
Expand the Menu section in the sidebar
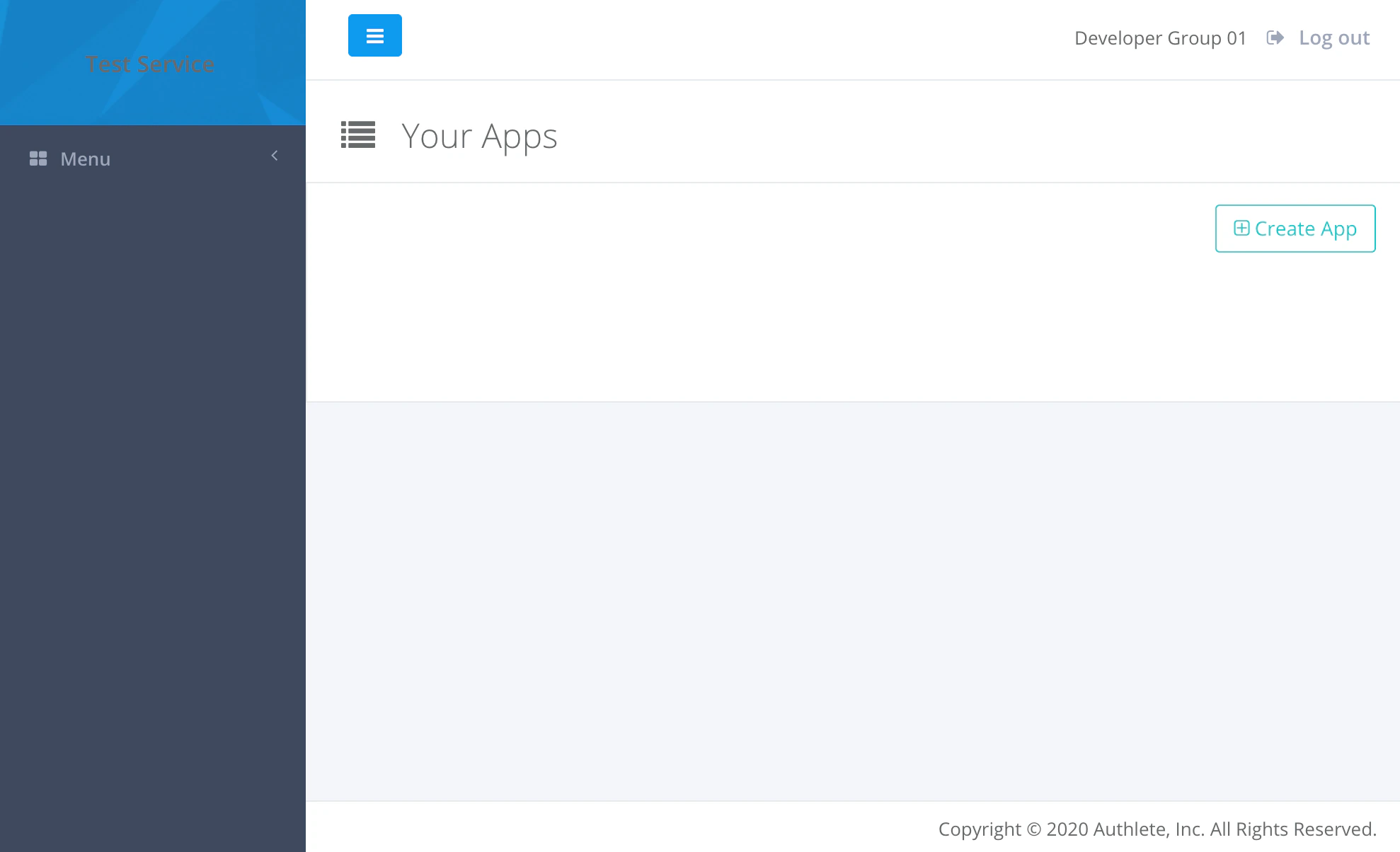point(85,159)
